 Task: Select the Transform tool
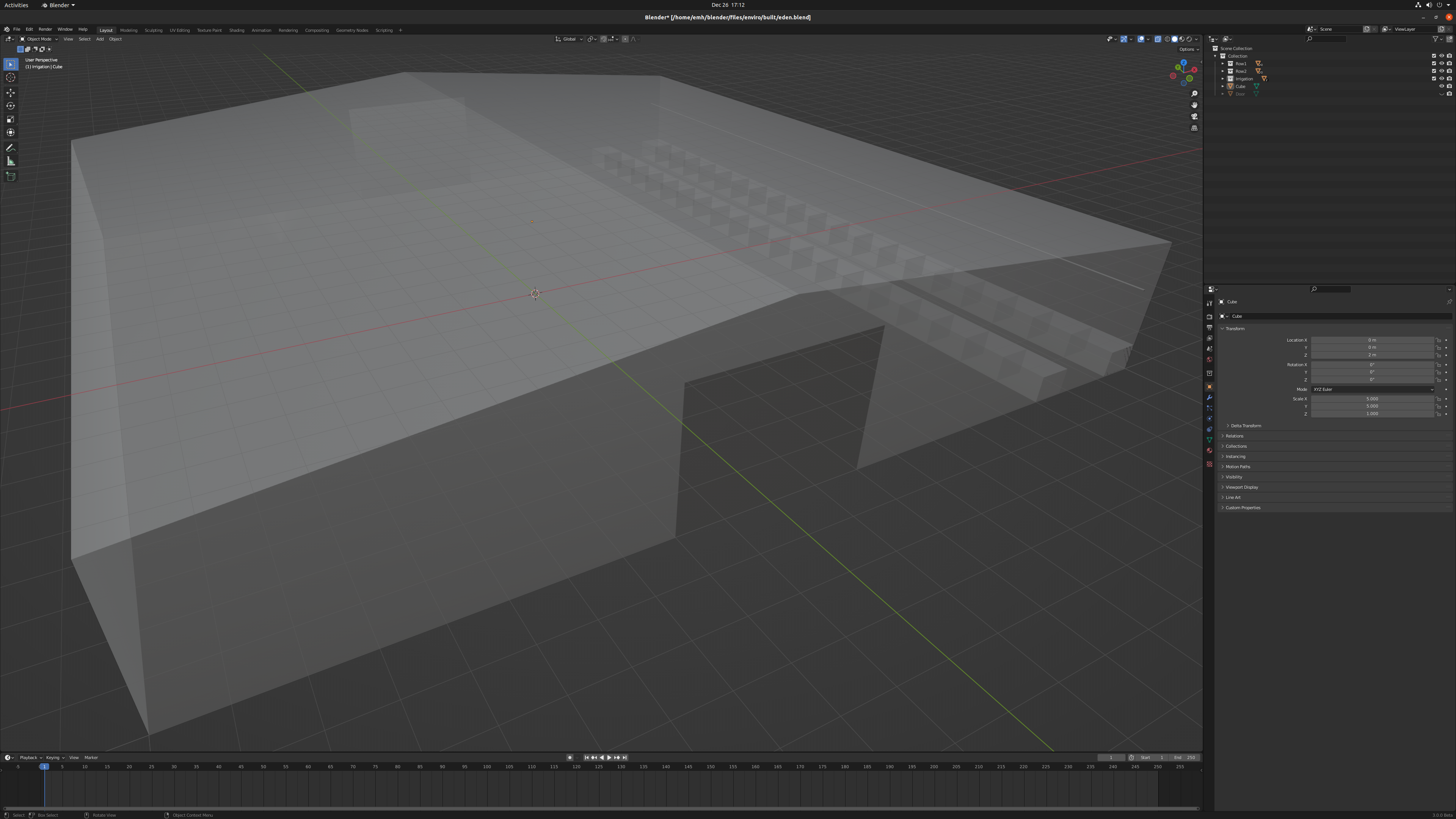[x=11, y=132]
